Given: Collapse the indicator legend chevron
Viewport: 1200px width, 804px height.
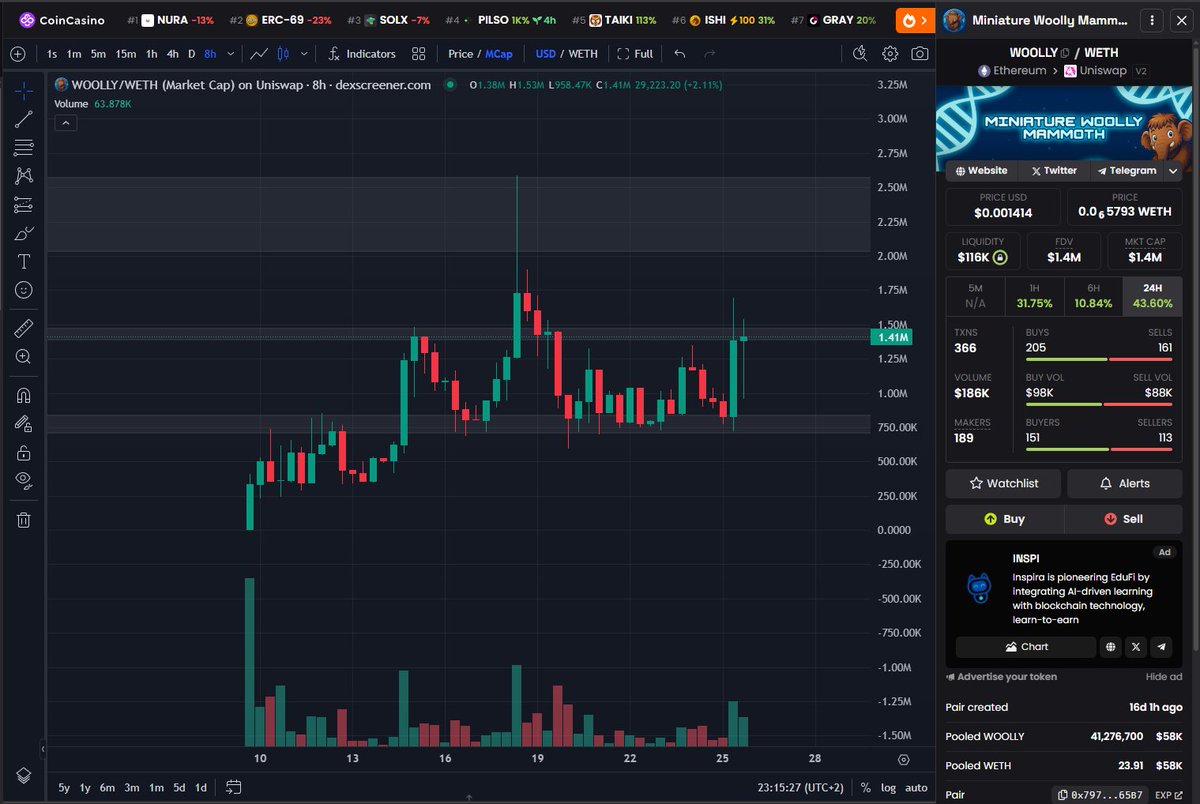Looking at the screenshot, I should [x=65, y=123].
